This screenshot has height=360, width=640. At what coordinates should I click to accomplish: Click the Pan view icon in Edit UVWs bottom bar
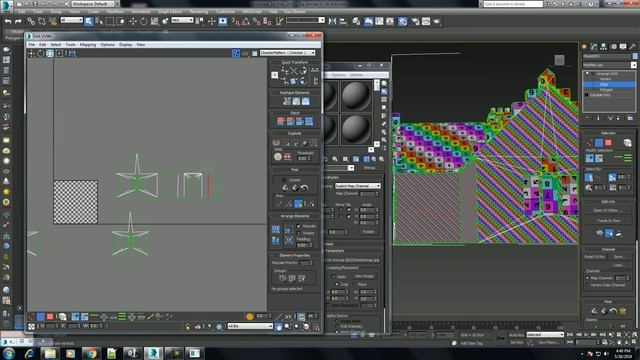point(278,327)
